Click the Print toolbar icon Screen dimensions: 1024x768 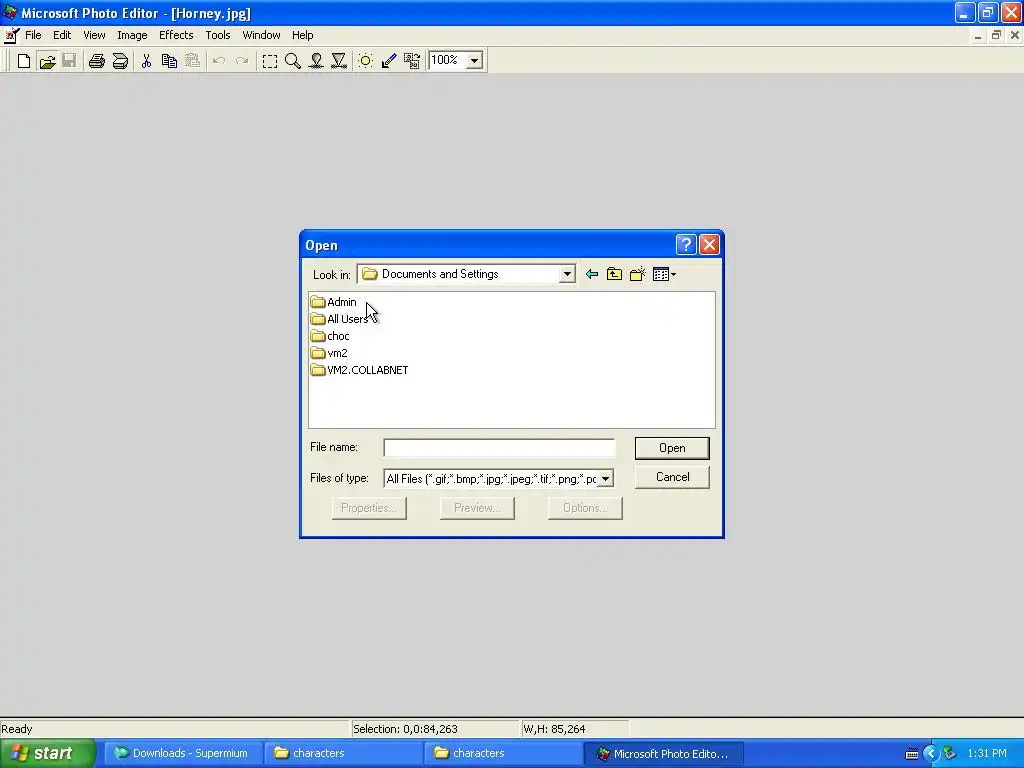(97, 61)
